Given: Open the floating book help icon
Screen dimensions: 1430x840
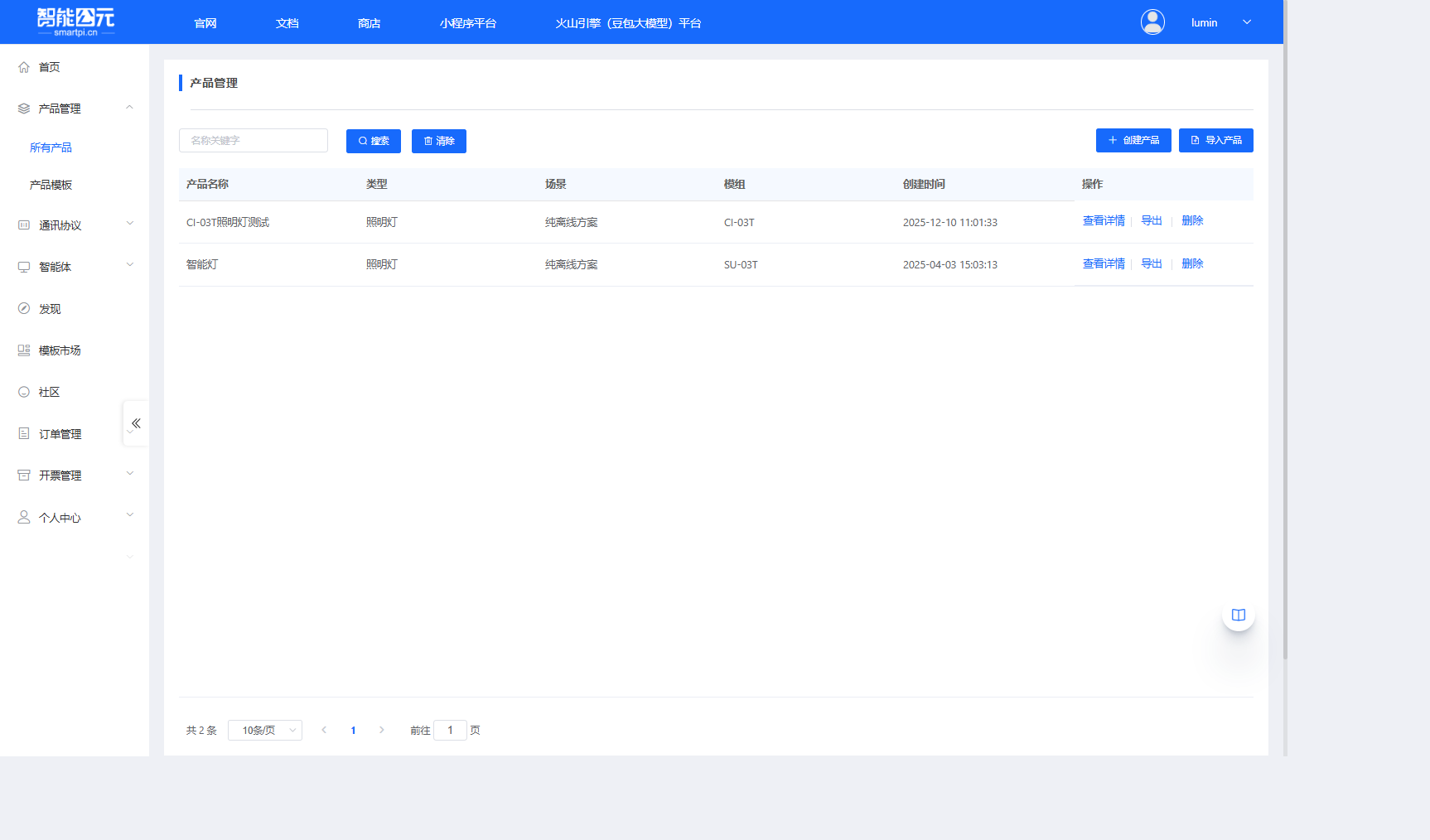Looking at the screenshot, I should [x=1238, y=615].
